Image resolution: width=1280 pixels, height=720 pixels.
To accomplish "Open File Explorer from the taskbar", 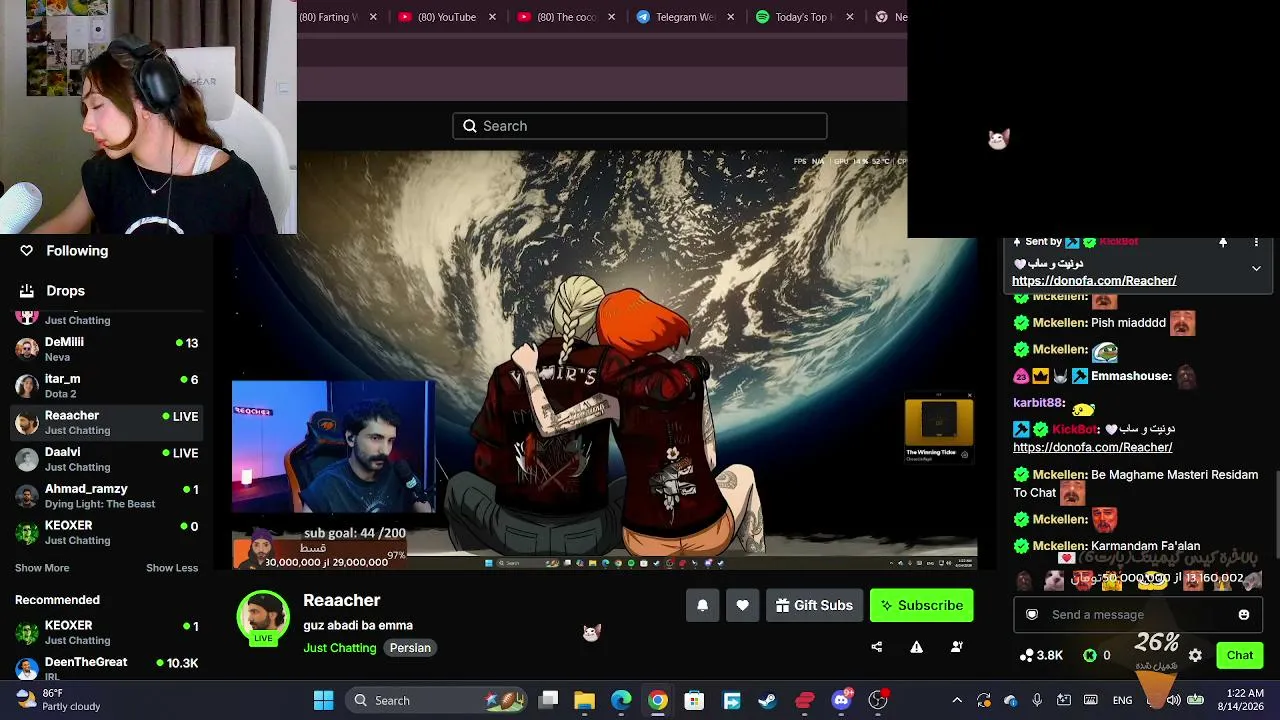I will [x=585, y=700].
